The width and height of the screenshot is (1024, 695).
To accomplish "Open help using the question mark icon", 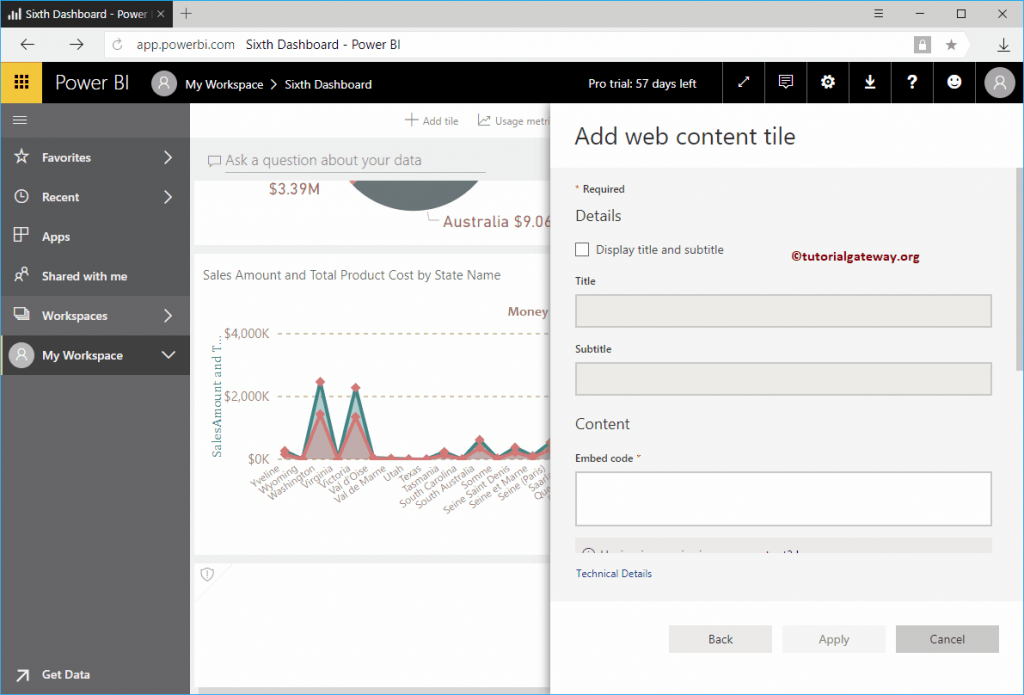I will pyautogui.click(x=911, y=82).
